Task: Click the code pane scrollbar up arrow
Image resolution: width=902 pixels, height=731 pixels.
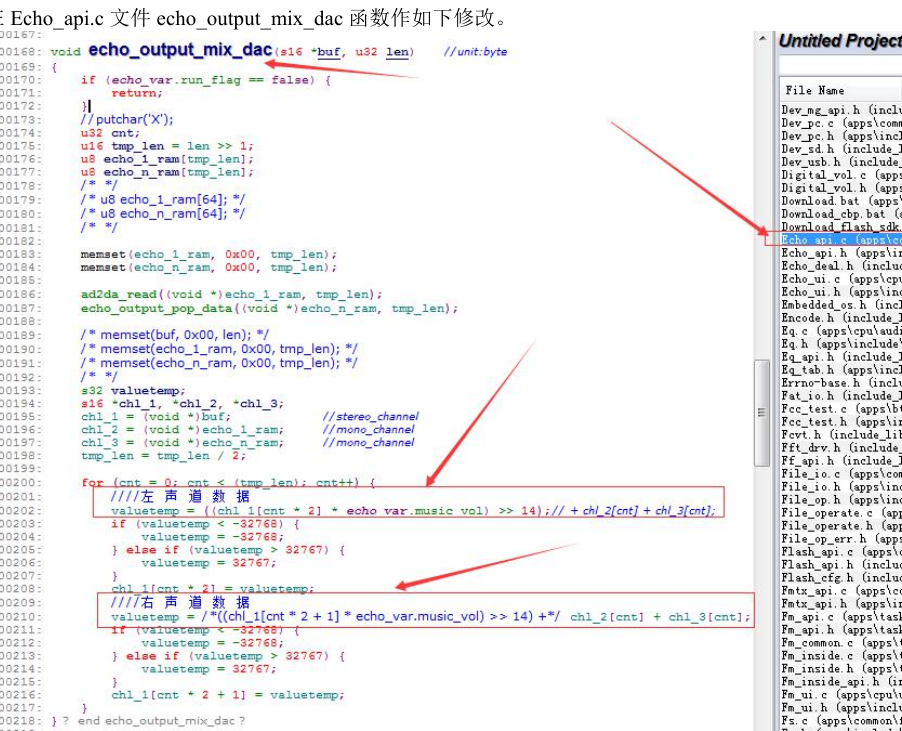Action: pyautogui.click(x=762, y=39)
